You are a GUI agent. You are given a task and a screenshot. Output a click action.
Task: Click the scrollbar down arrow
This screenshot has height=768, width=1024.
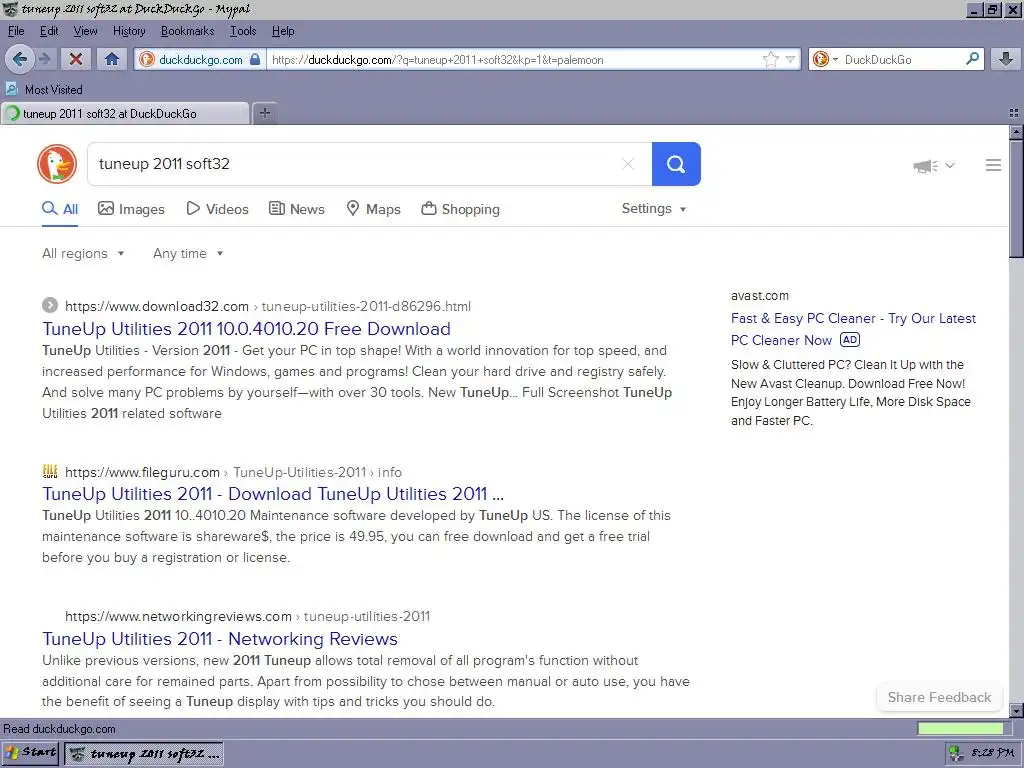click(1016, 709)
